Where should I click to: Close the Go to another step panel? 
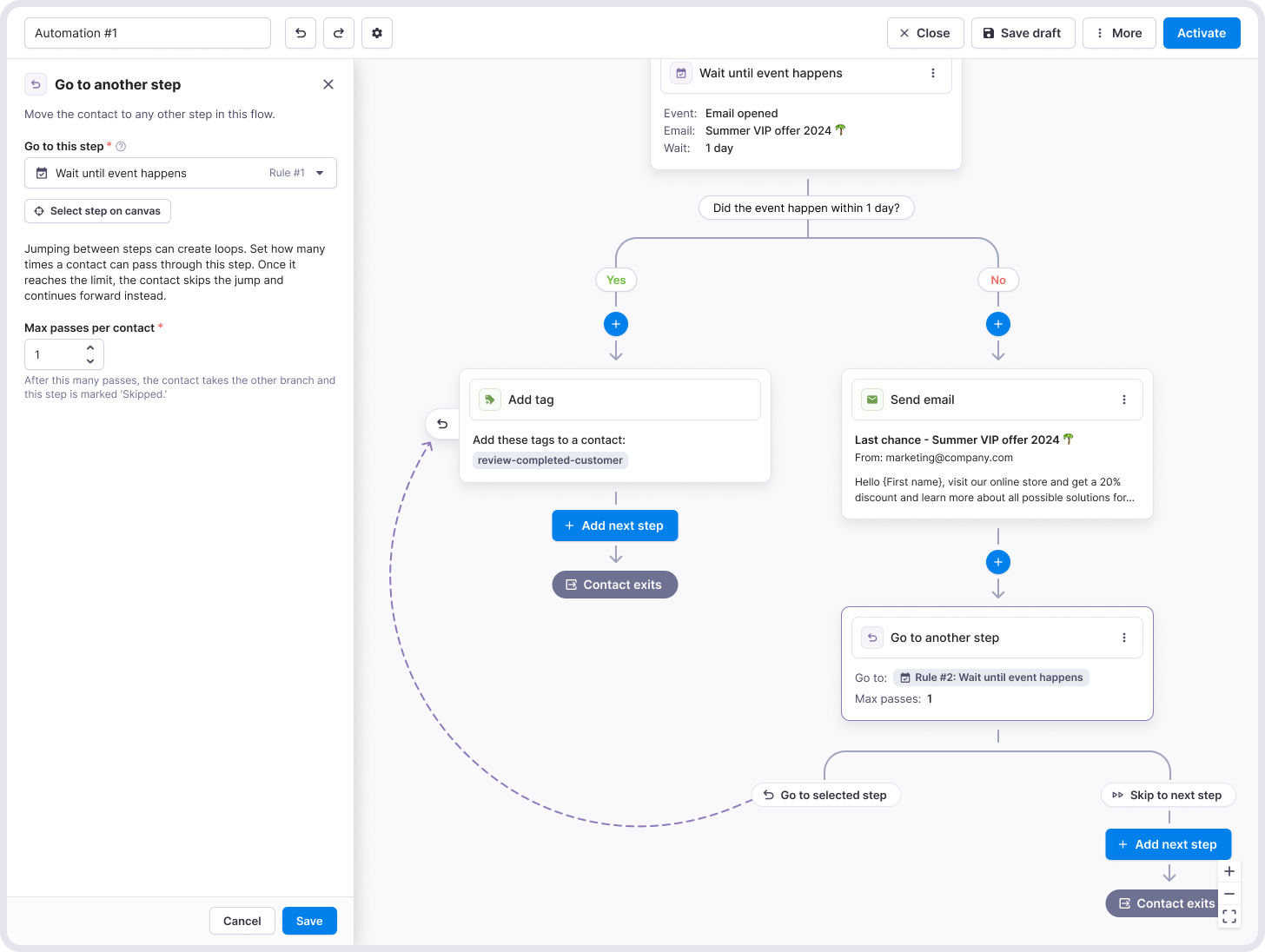click(x=328, y=84)
